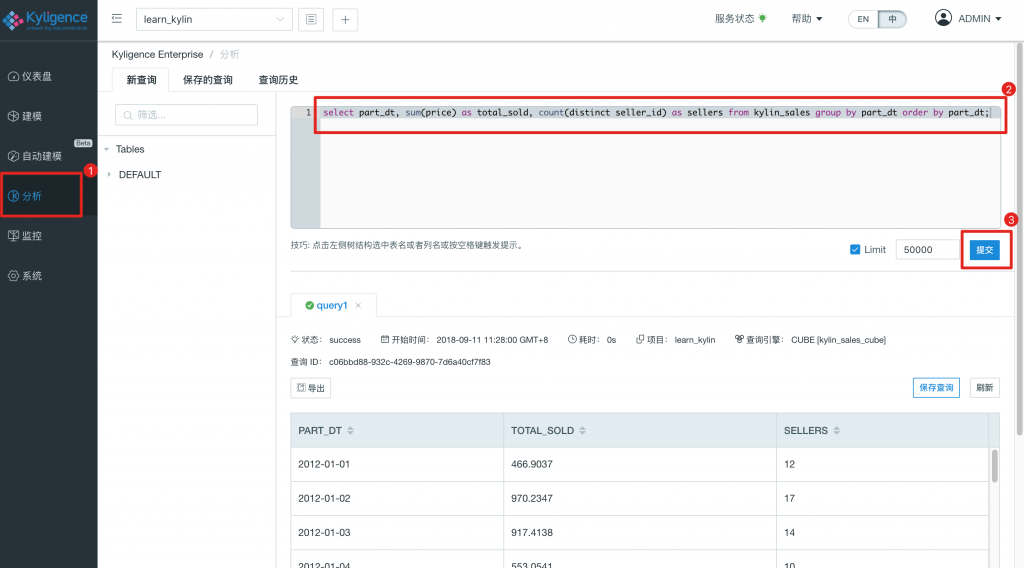This screenshot has height=568, width=1024.
Task: Click cell 2012-01-01 in PART_DT
Action: point(324,464)
